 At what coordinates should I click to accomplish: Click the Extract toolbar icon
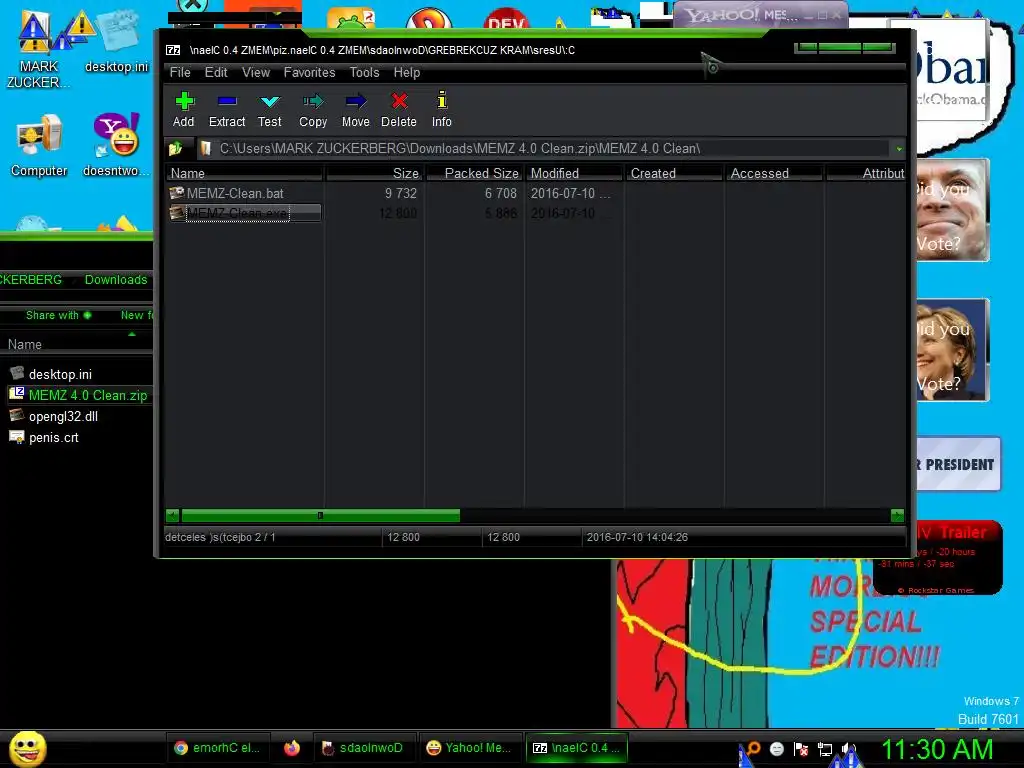coord(227,109)
